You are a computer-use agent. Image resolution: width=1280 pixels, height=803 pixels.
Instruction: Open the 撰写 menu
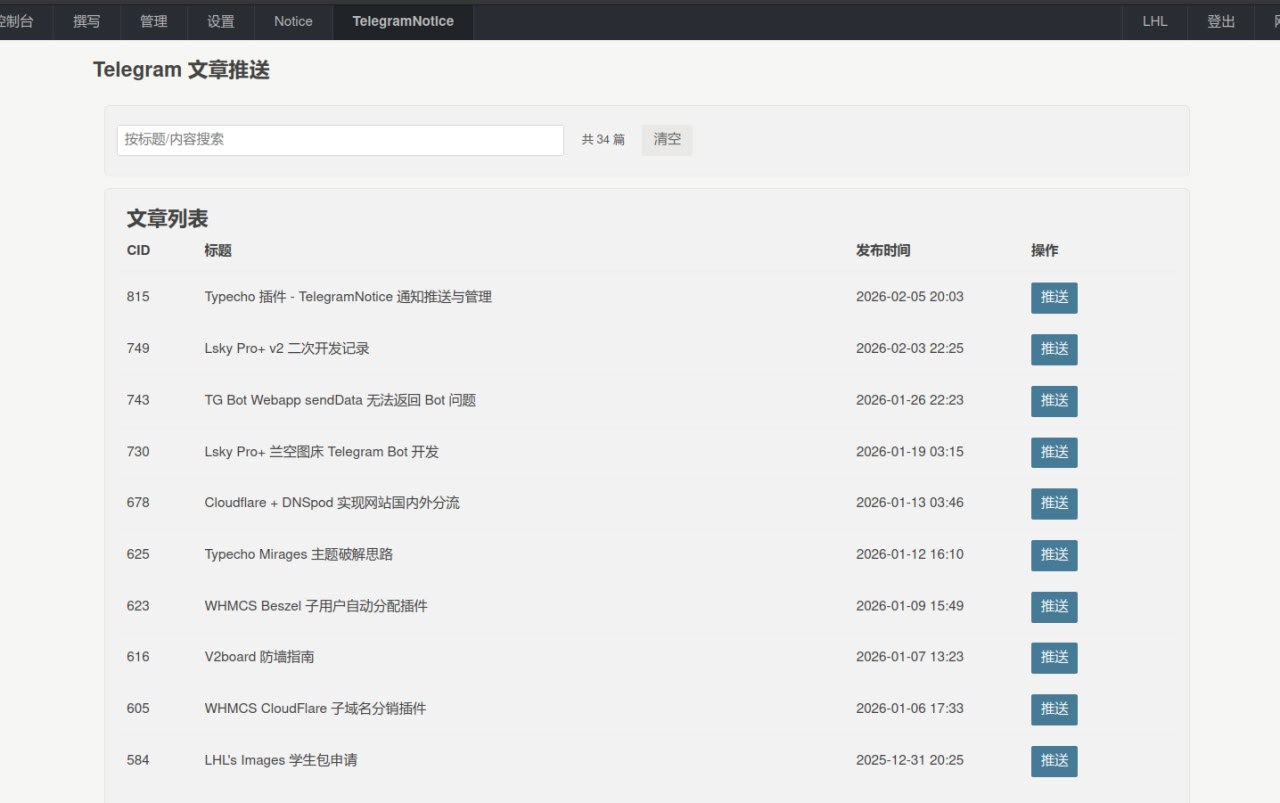[x=87, y=21]
